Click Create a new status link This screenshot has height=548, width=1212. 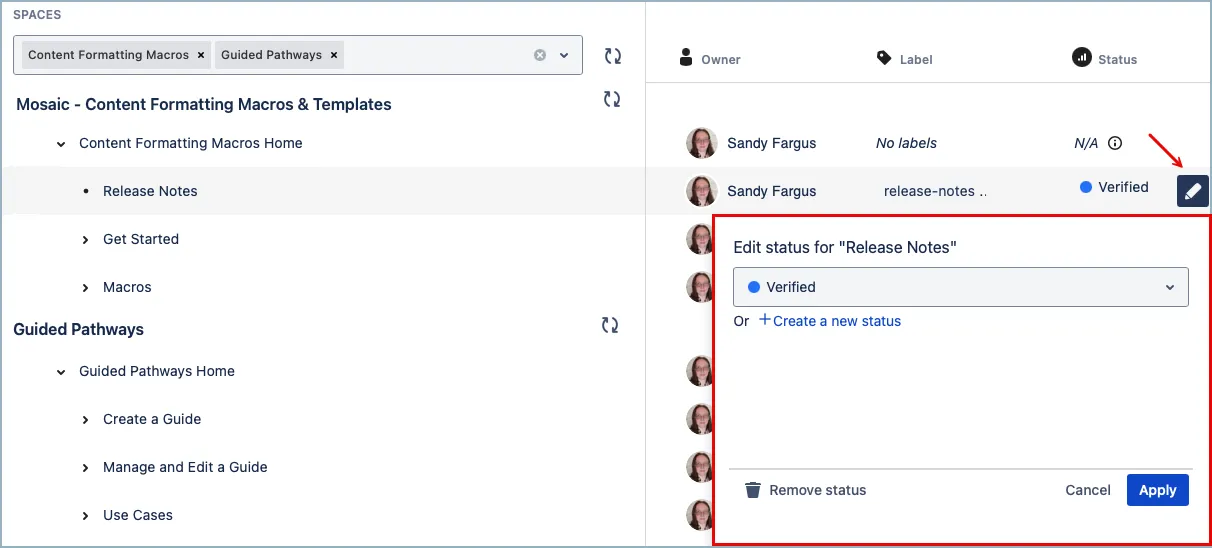pos(837,321)
